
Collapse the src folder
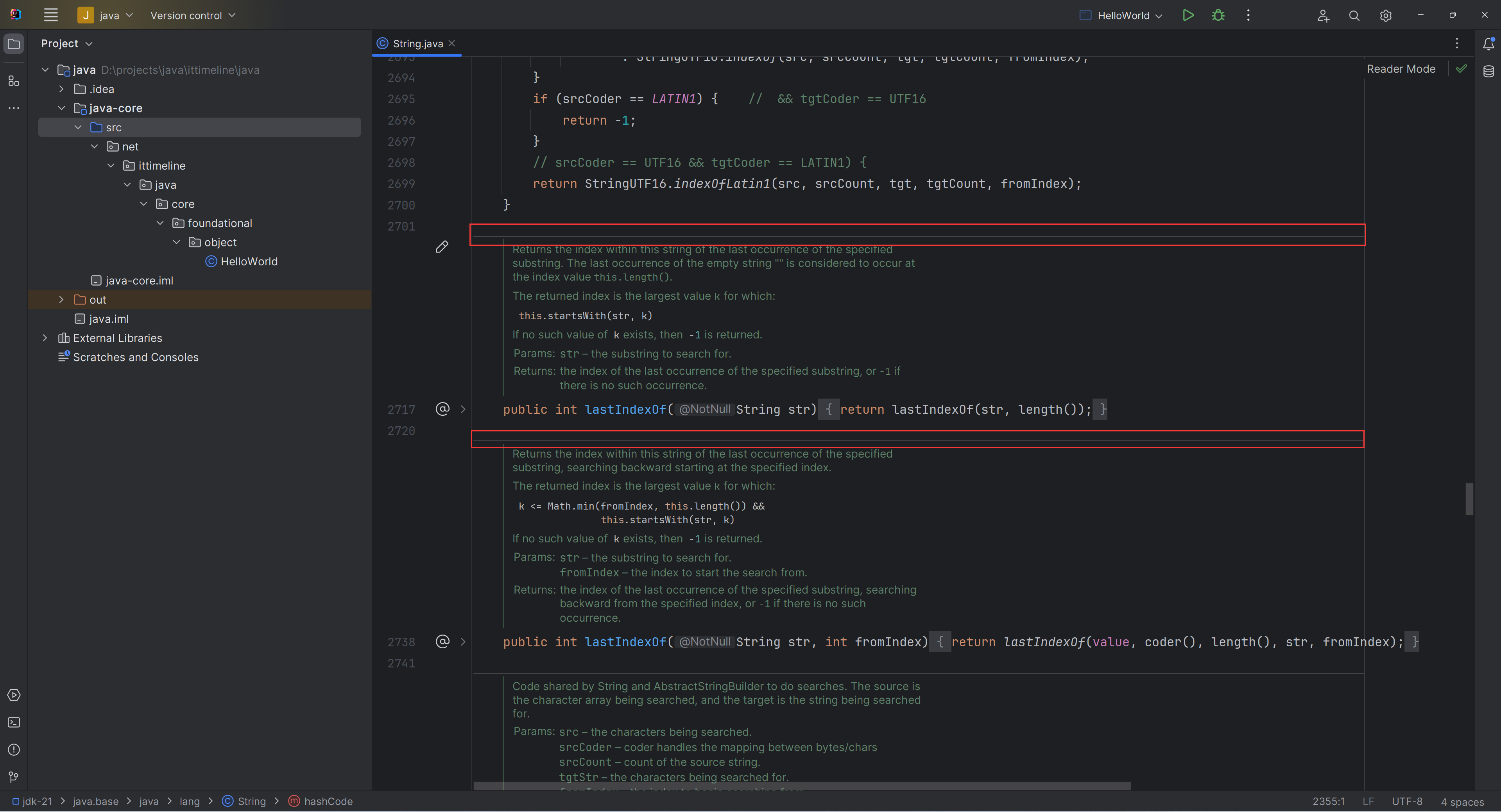(77, 127)
